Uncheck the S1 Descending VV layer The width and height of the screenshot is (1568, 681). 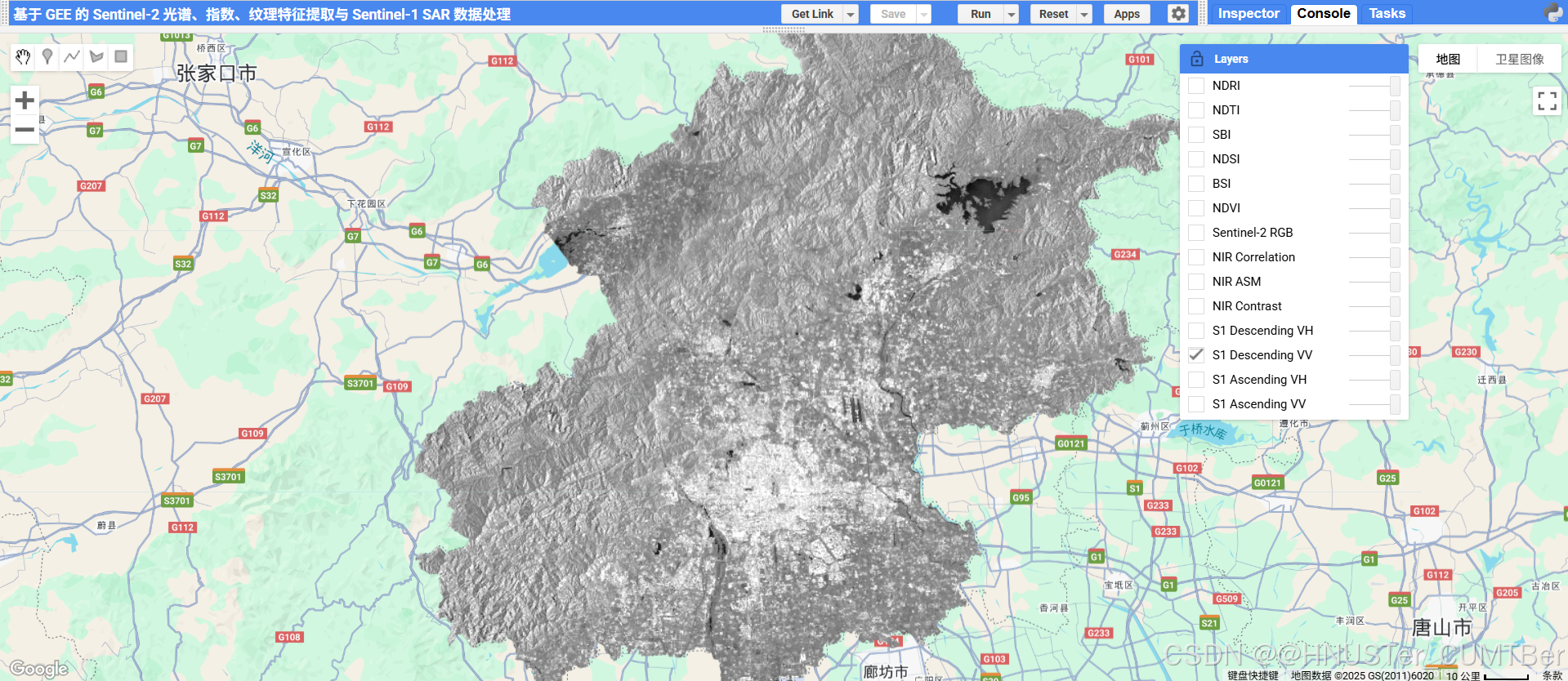click(x=1196, y=355)
